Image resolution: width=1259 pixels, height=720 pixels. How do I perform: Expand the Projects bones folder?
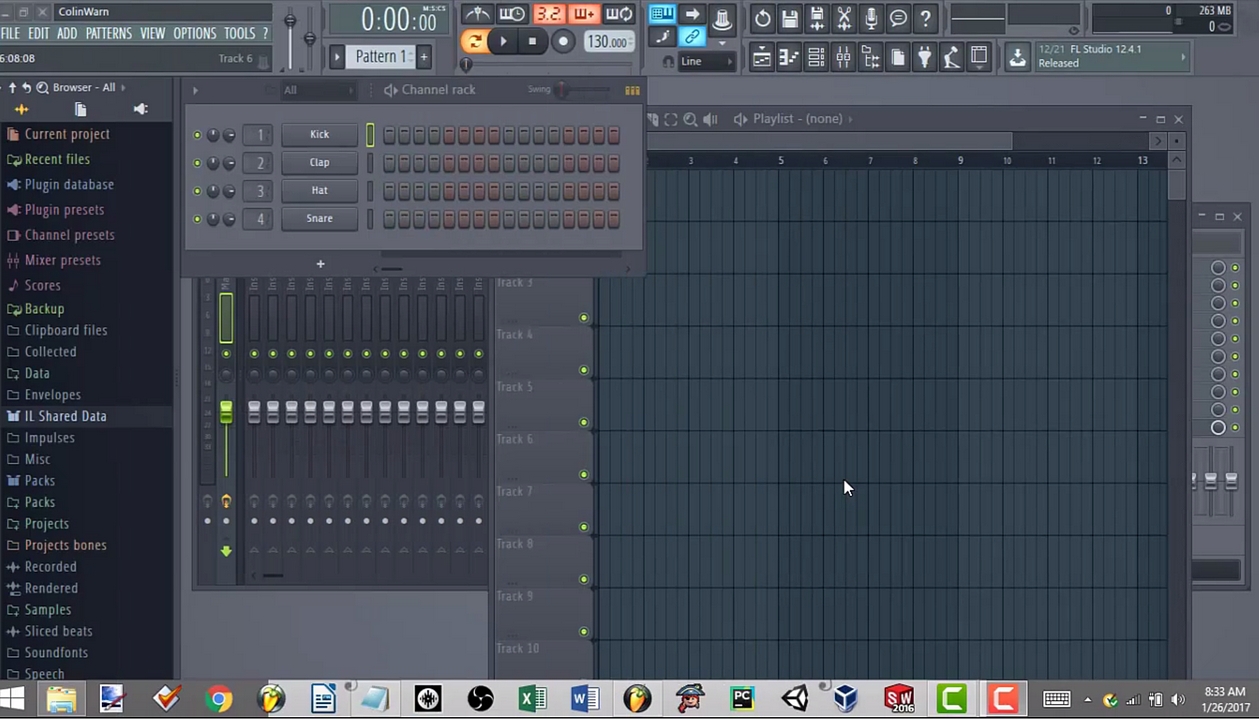(65, 545)
